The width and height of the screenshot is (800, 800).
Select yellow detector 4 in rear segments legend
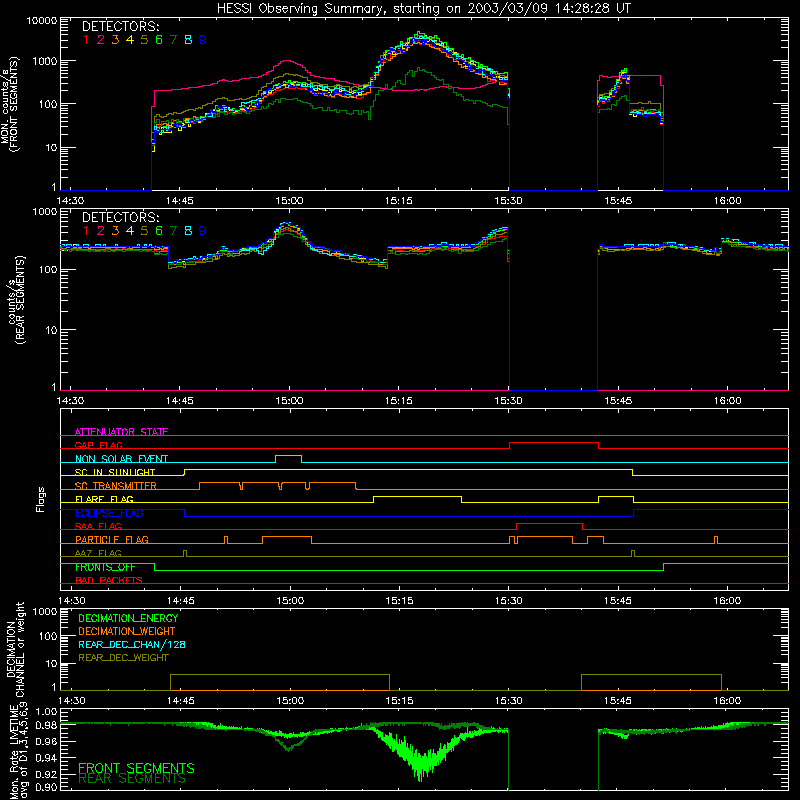(x=130, y=231)
